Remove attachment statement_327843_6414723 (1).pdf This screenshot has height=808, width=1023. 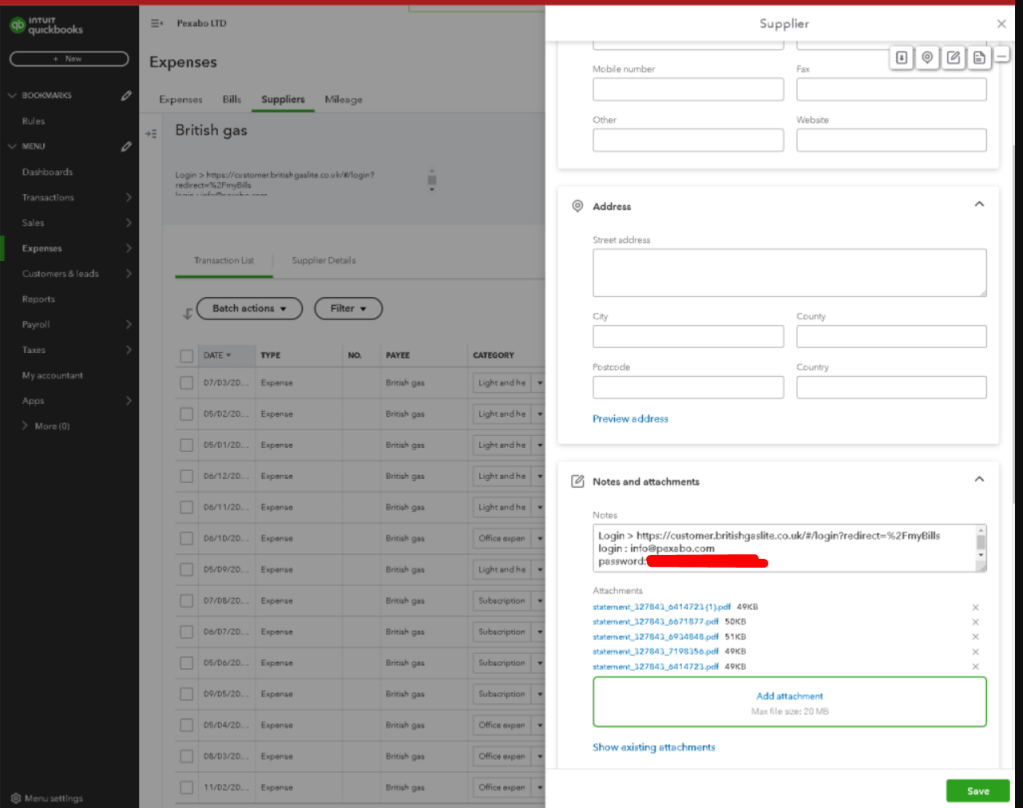pyautogui.click(x=975, y=607)
